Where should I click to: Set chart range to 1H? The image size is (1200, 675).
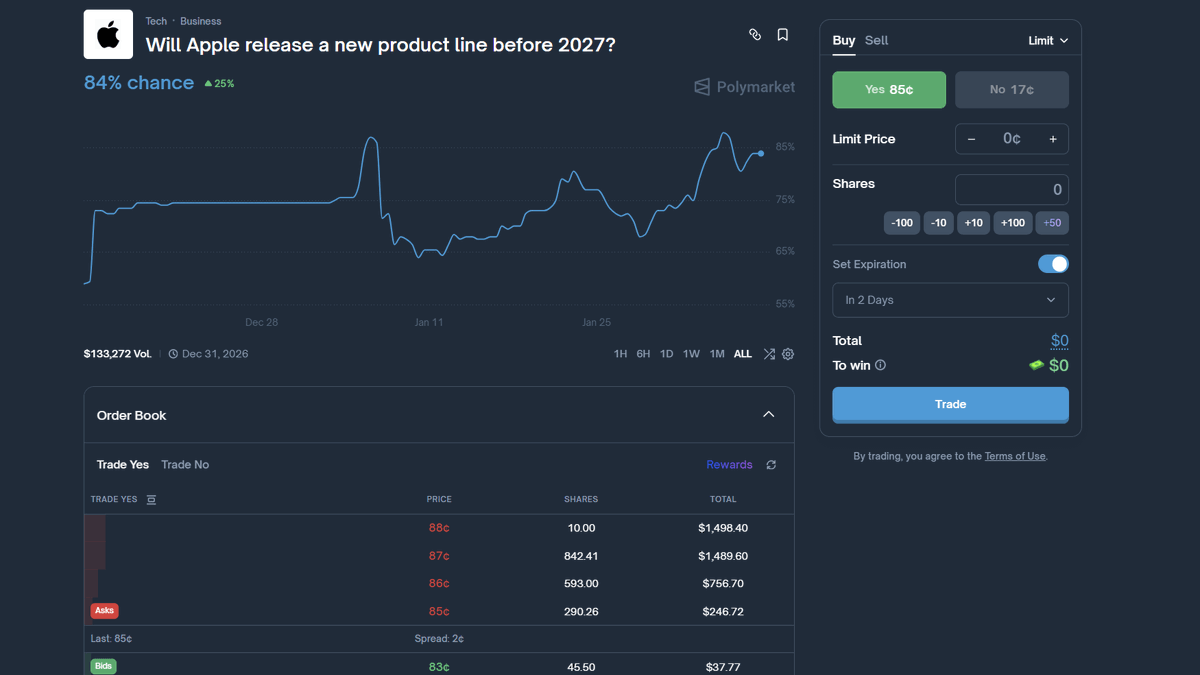[620, 354]
